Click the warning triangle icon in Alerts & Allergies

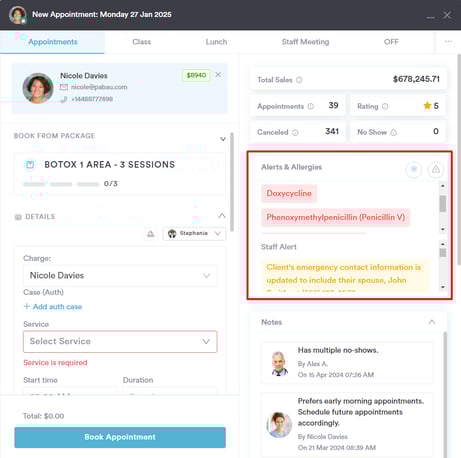tap(436, 170)
